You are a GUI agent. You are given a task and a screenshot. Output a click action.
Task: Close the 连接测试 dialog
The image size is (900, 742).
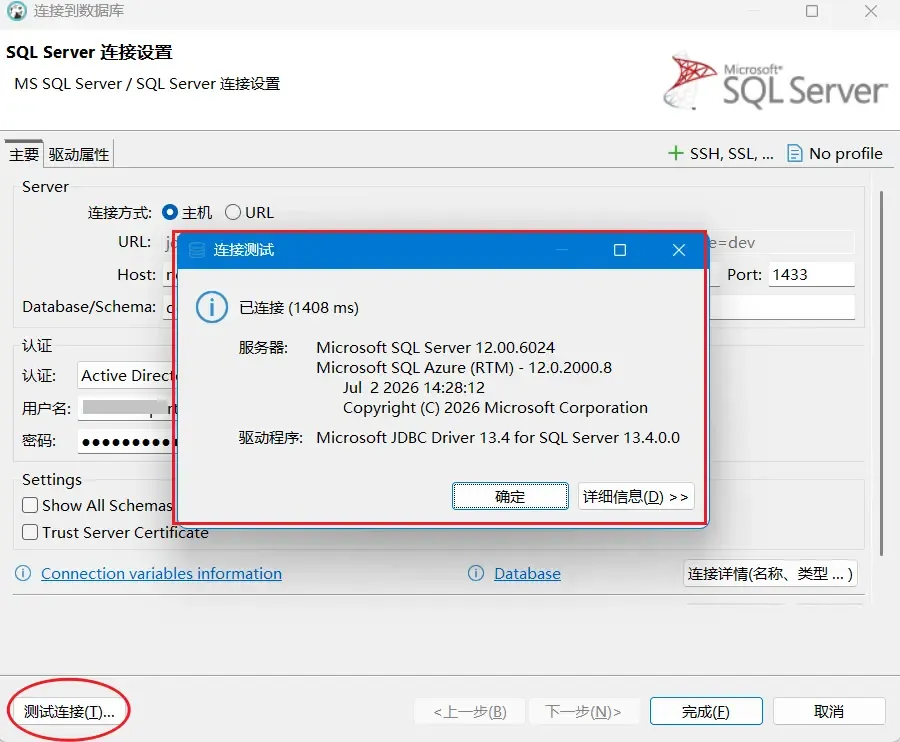pos(678,250)
